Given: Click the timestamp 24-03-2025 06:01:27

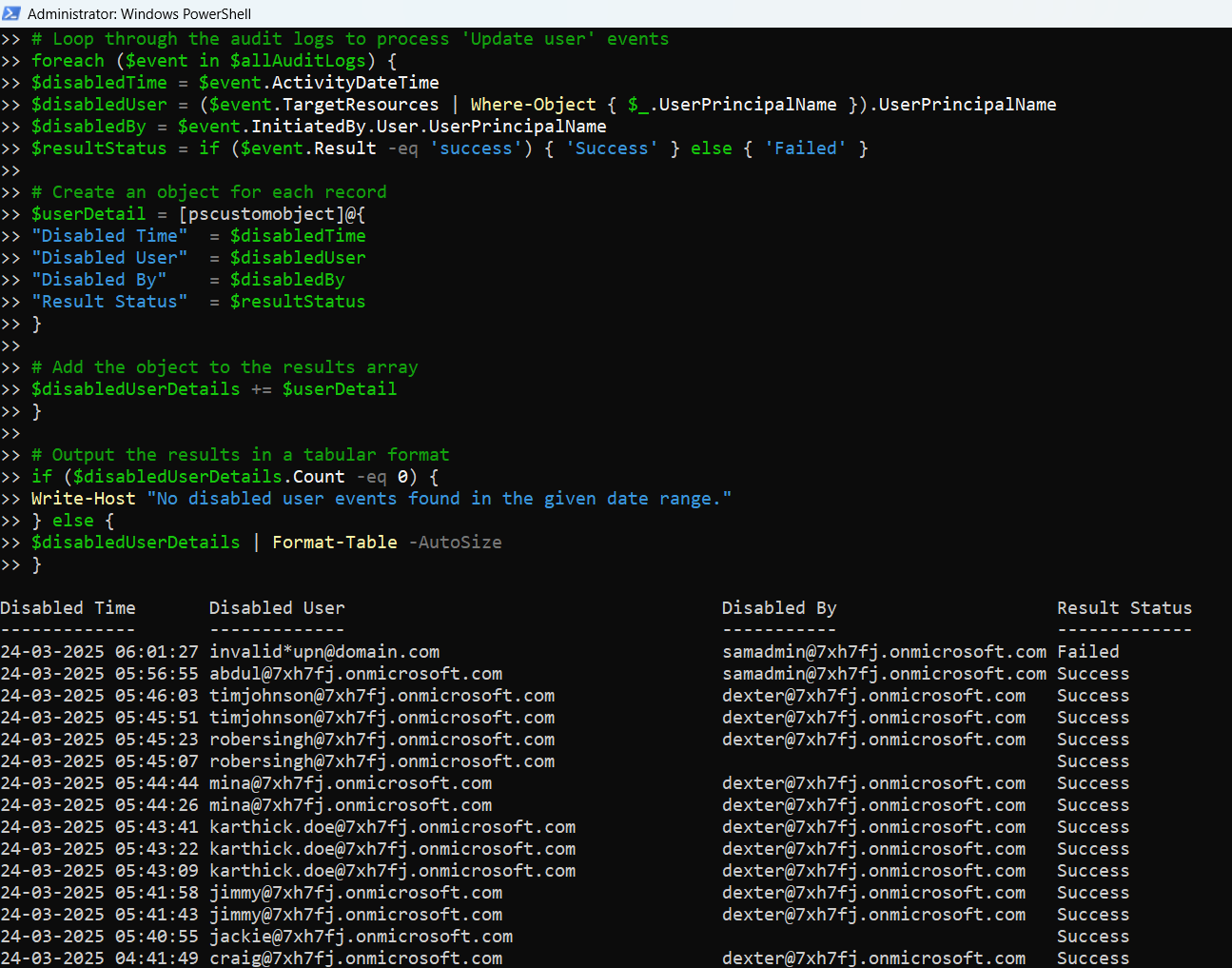Looking at the screenshot, I should pos(99,652).
